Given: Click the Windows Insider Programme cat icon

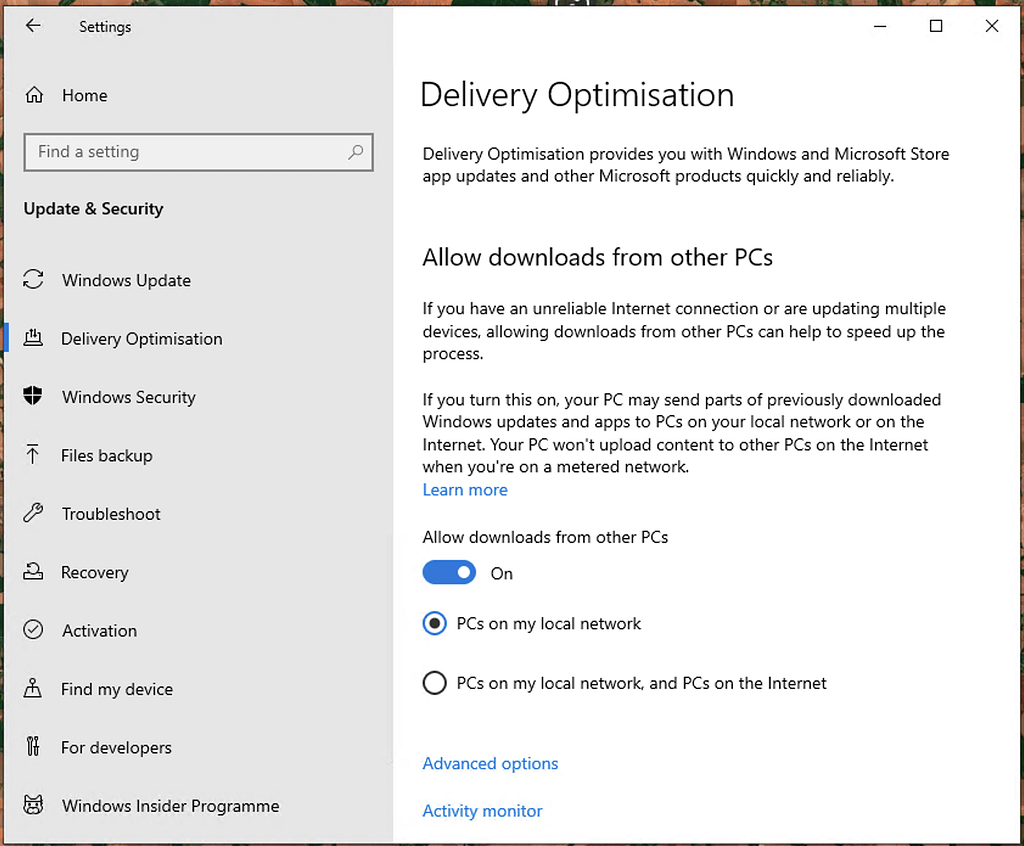Looking at the screenshot, I should [33, 806].
